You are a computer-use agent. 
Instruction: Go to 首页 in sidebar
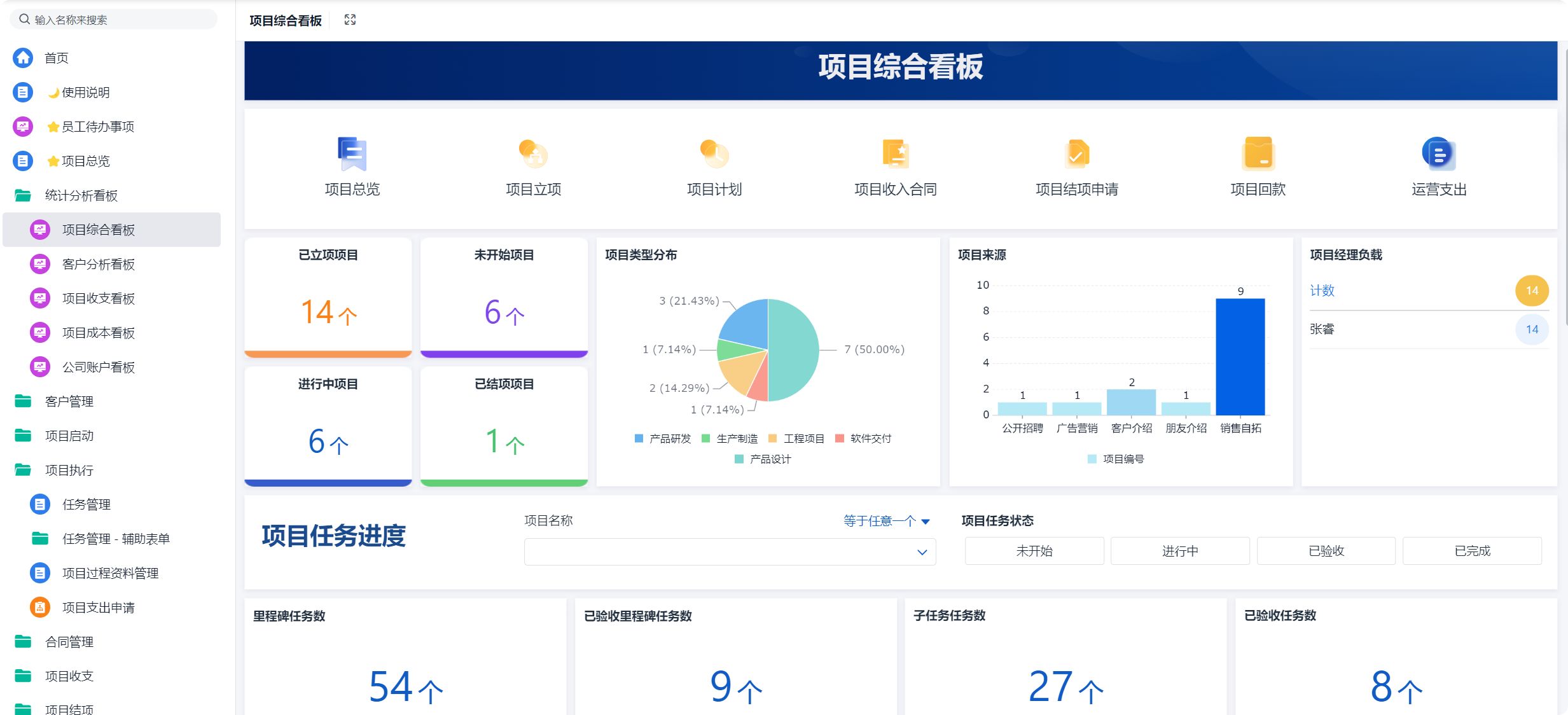point(56,58)
